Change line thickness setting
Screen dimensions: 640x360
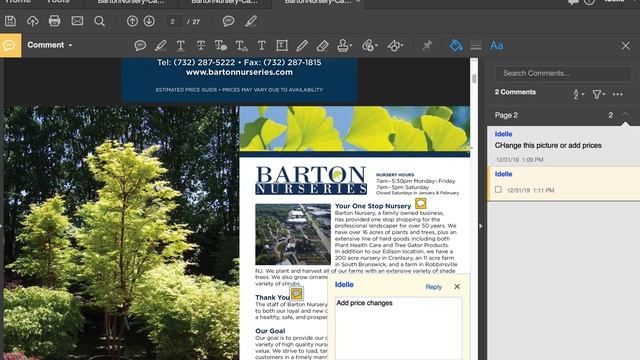(x=476, y=45)
